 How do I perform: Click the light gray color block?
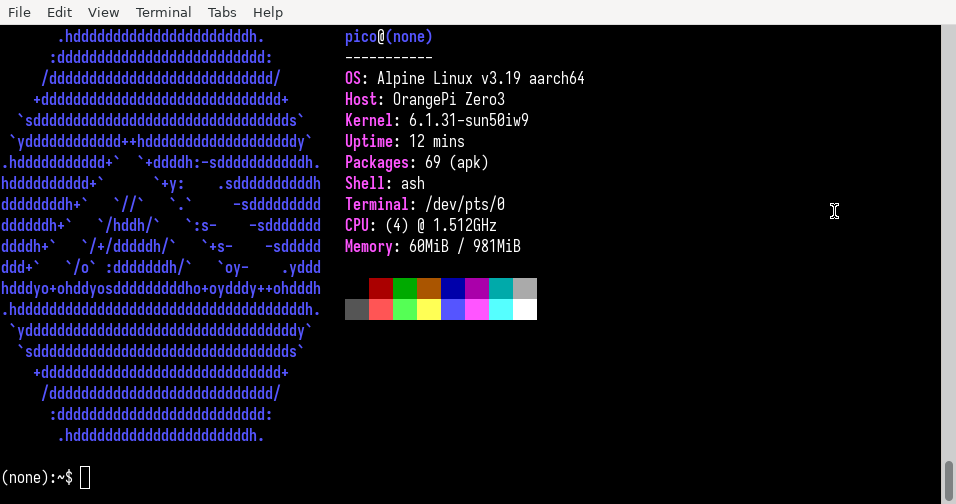525,288
